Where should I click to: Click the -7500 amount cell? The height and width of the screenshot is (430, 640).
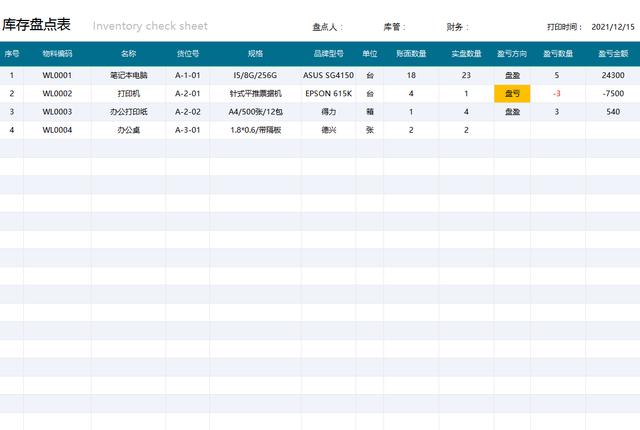click(613, 93)
